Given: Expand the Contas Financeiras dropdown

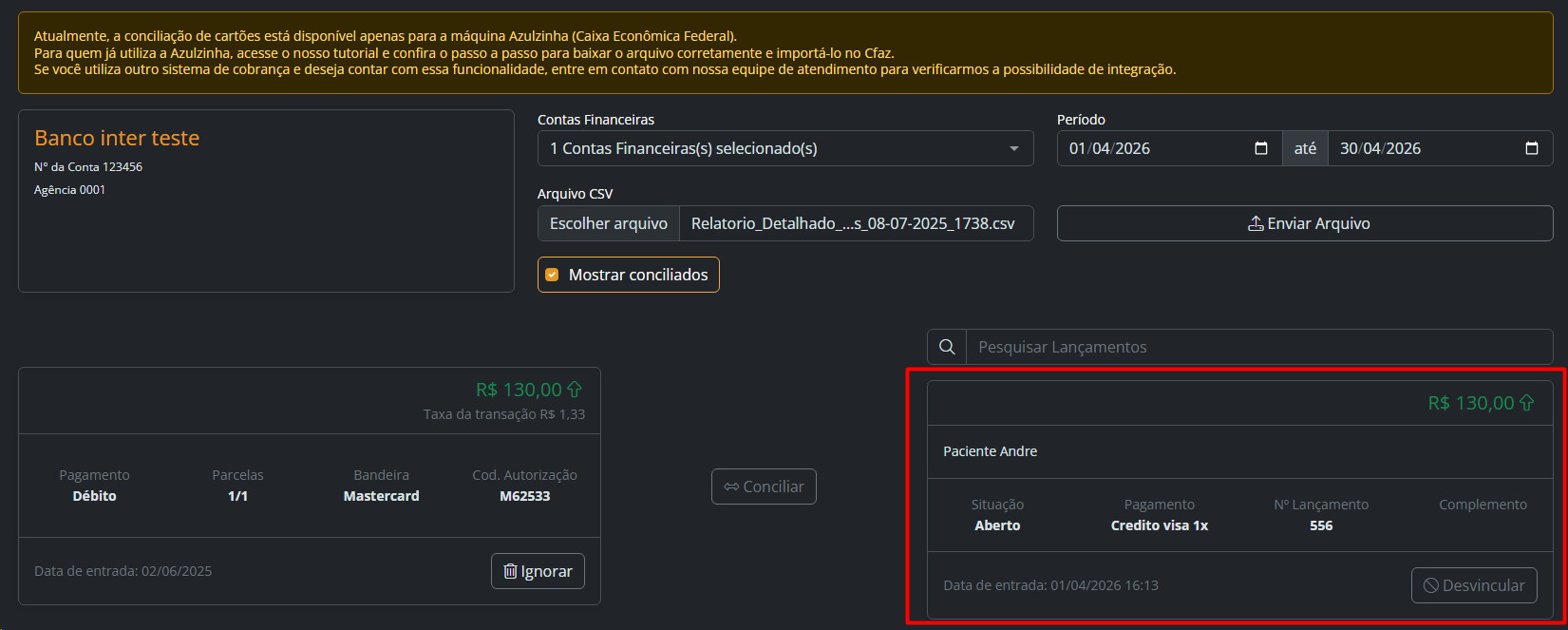Looking at the screenshot, I should coord(785,148).
